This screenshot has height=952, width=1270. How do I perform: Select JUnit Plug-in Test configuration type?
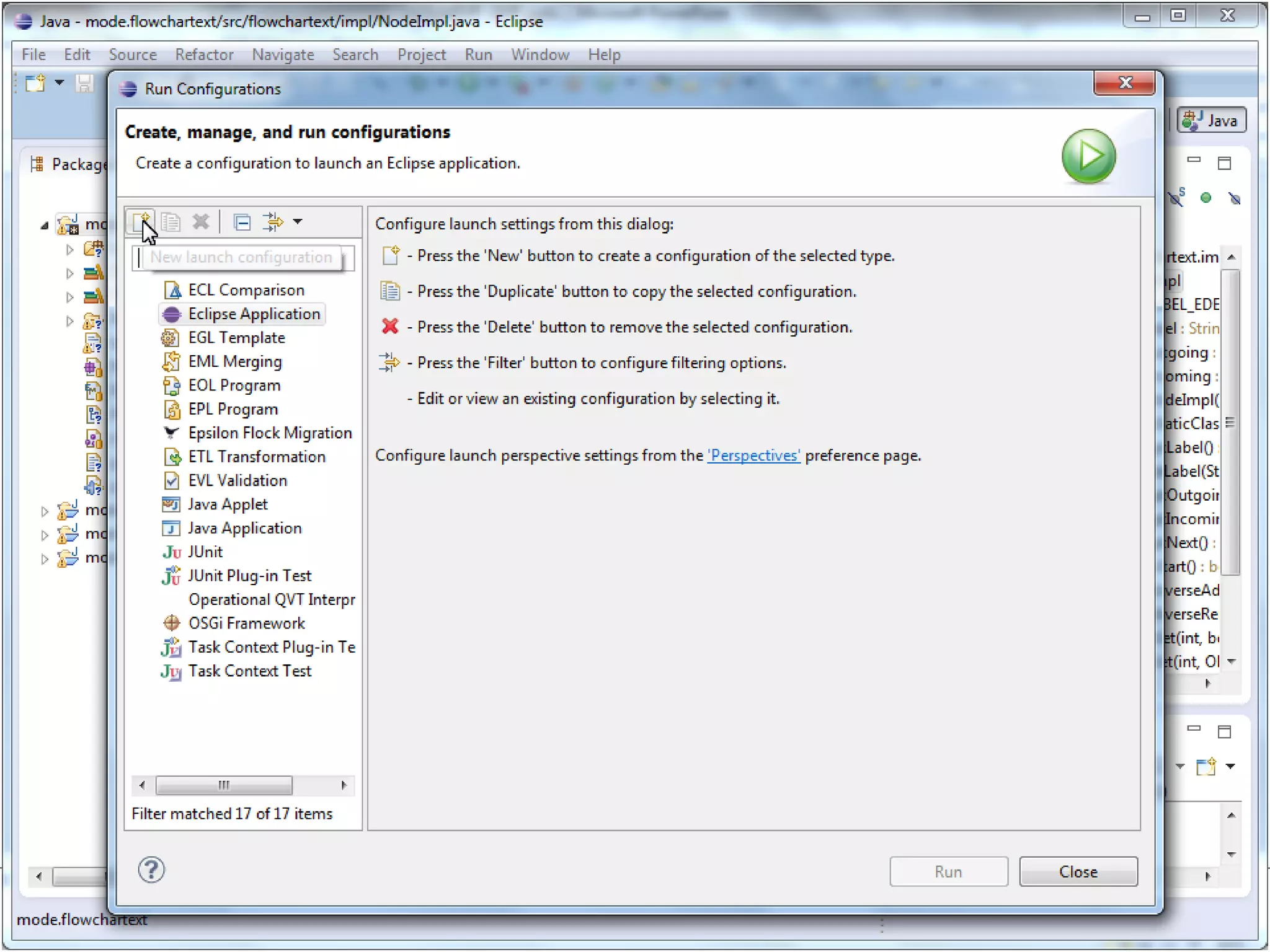click(249, 576)
